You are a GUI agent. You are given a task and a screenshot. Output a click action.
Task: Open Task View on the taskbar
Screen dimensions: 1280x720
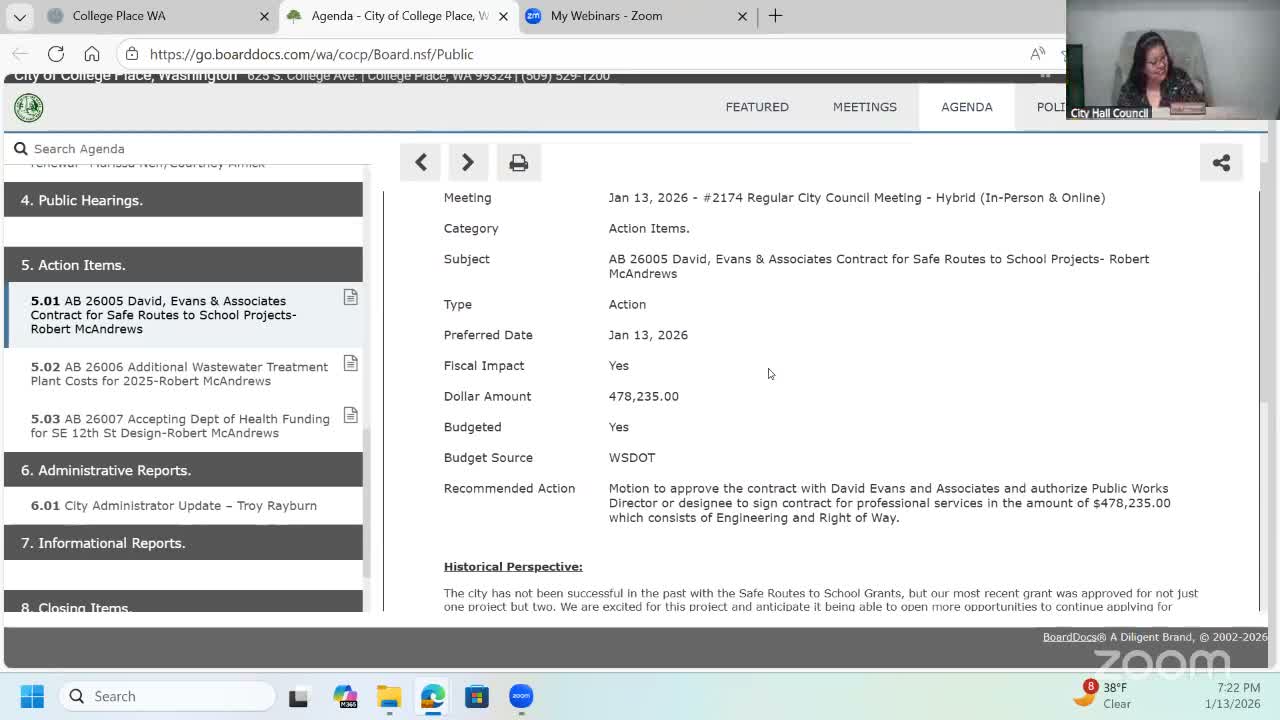[x=298, y=696]
